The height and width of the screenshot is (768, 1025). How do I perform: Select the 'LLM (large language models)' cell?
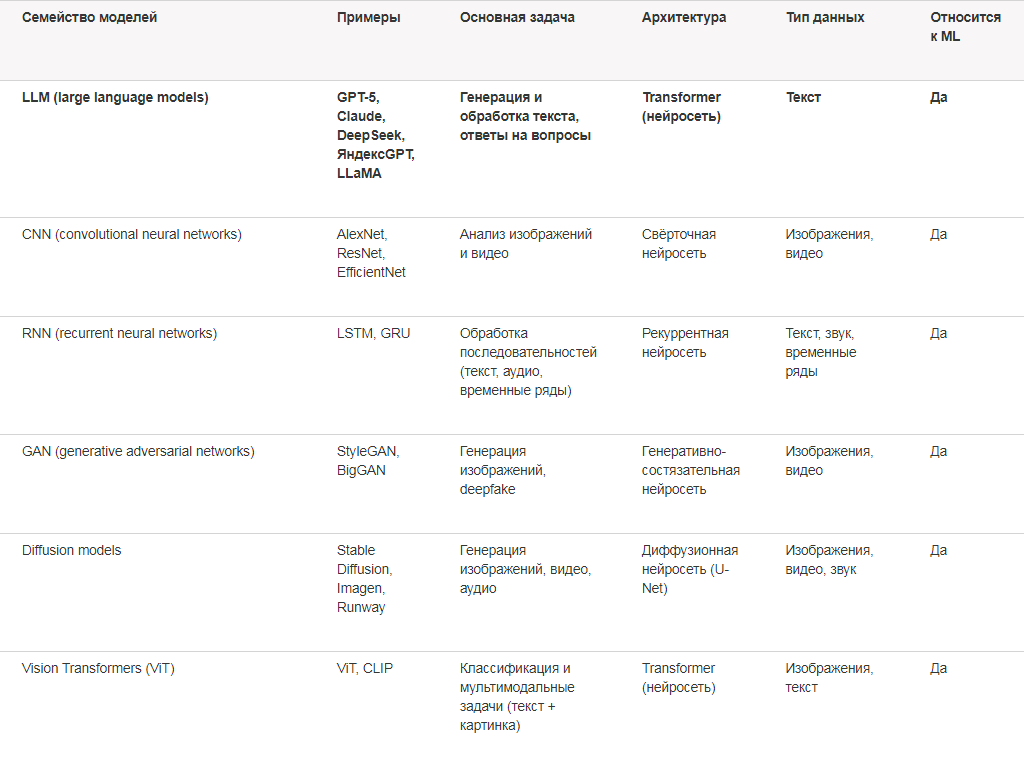pos(115,97)
